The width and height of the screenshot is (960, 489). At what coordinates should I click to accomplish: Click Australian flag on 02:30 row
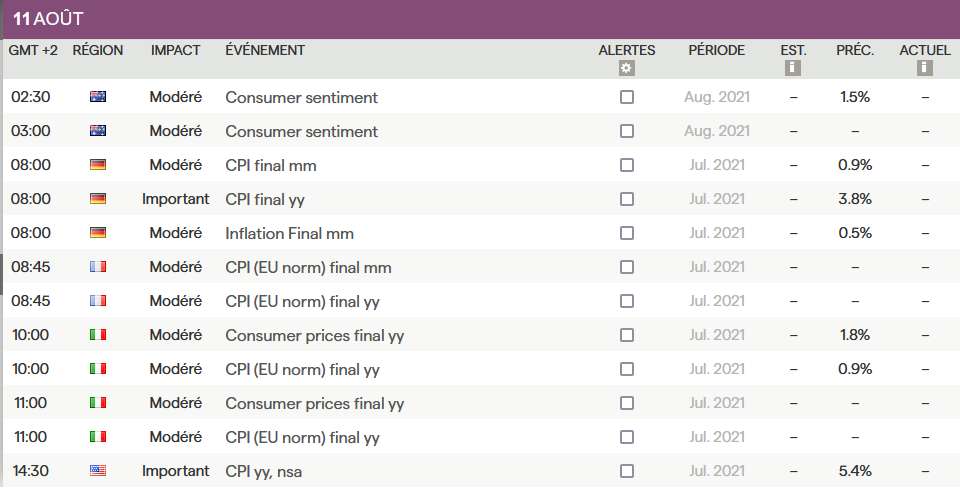(x=98, y=97)
